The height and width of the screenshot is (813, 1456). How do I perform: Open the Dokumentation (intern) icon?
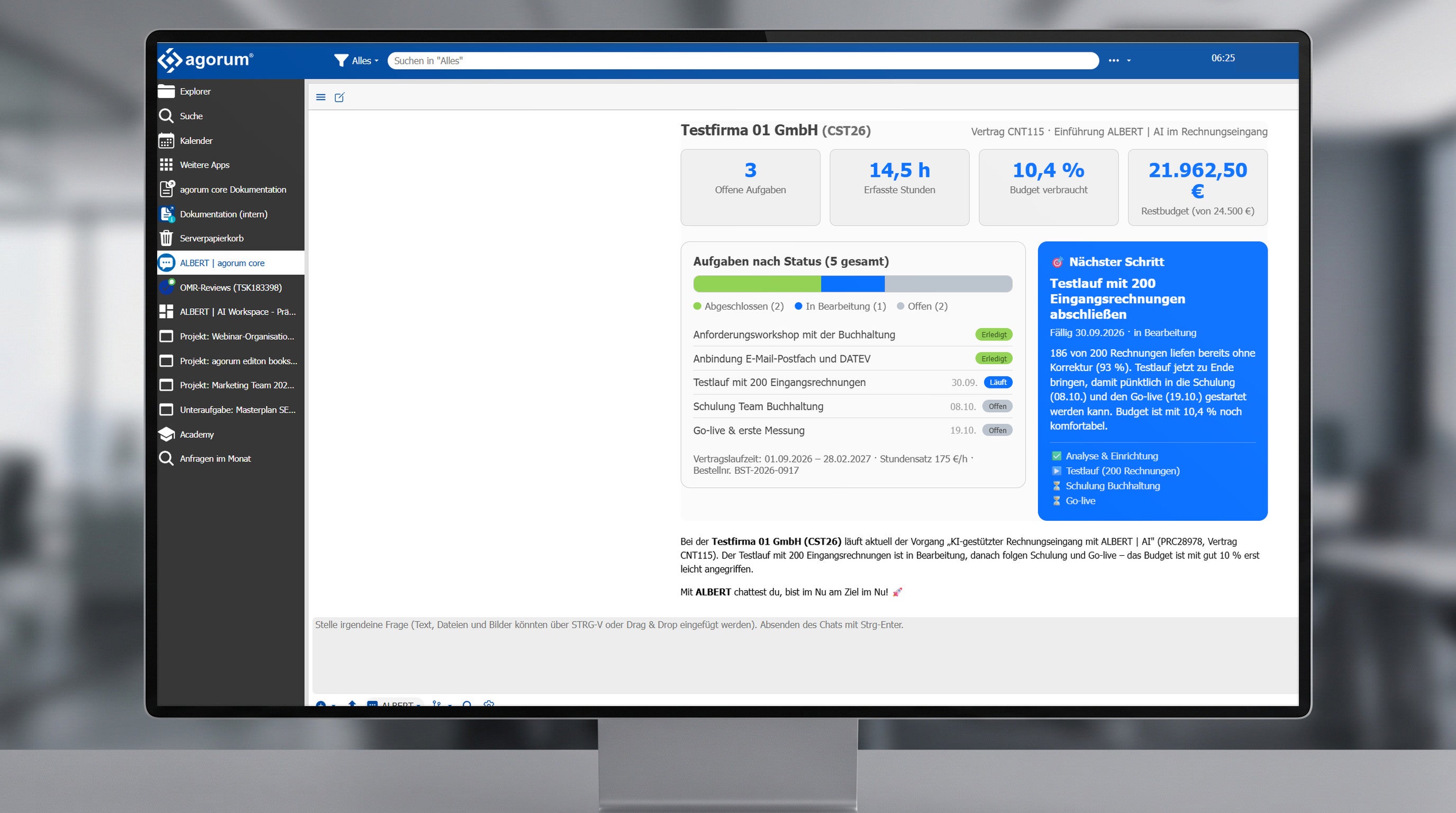(167, 214)
